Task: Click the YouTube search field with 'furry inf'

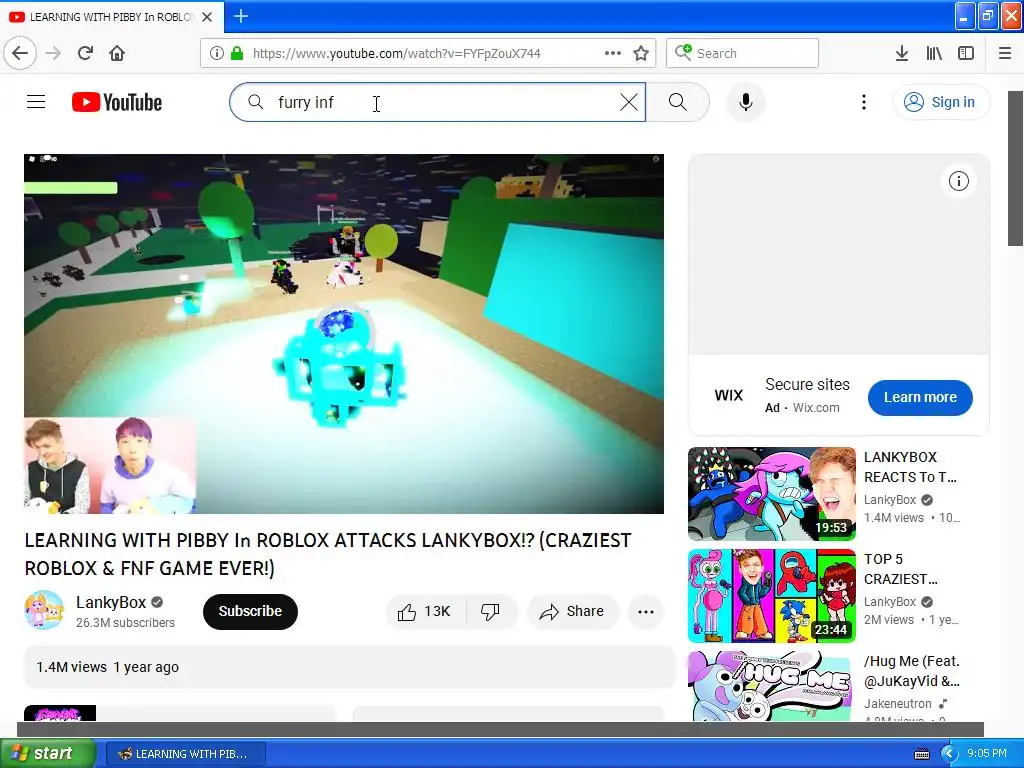Action: point(438,102)
